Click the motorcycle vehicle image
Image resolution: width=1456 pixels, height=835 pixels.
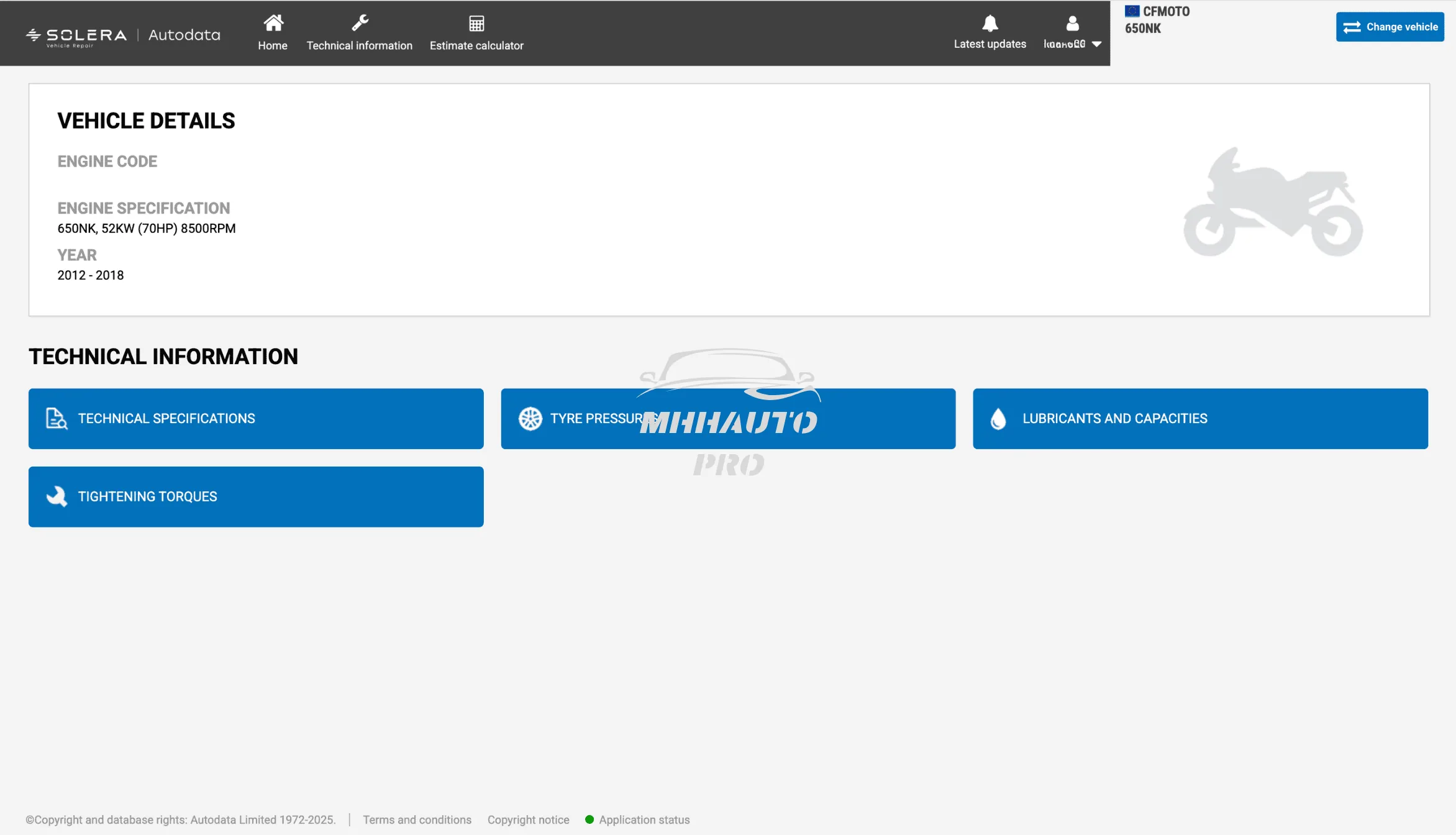[x=1273, y=201]
